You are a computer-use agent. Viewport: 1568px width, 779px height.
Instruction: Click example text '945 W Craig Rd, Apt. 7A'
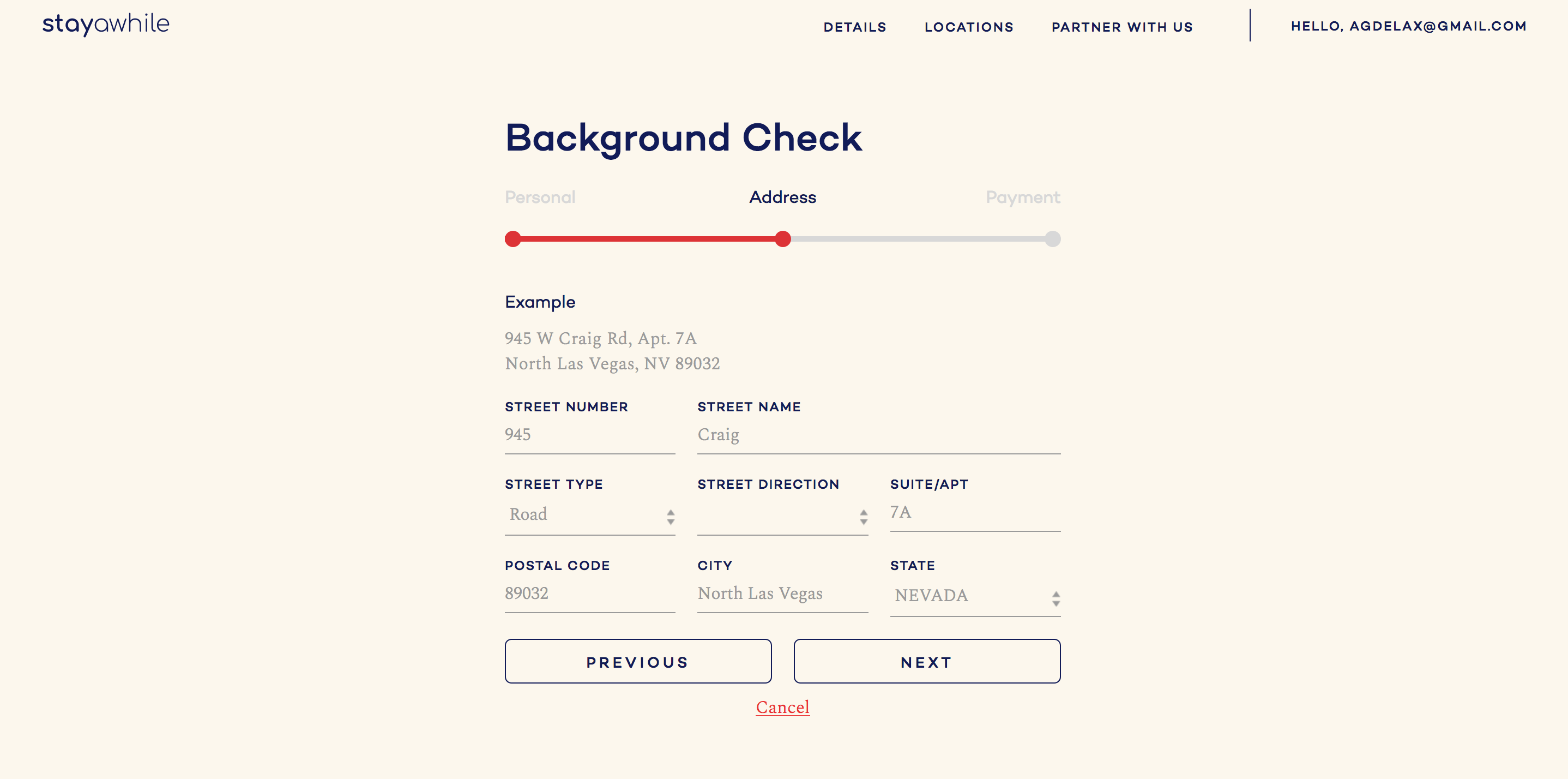click(601, 338)
